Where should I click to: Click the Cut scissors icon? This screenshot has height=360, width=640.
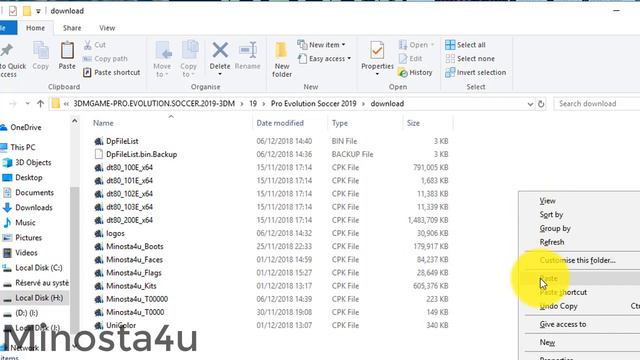[88, 45]
